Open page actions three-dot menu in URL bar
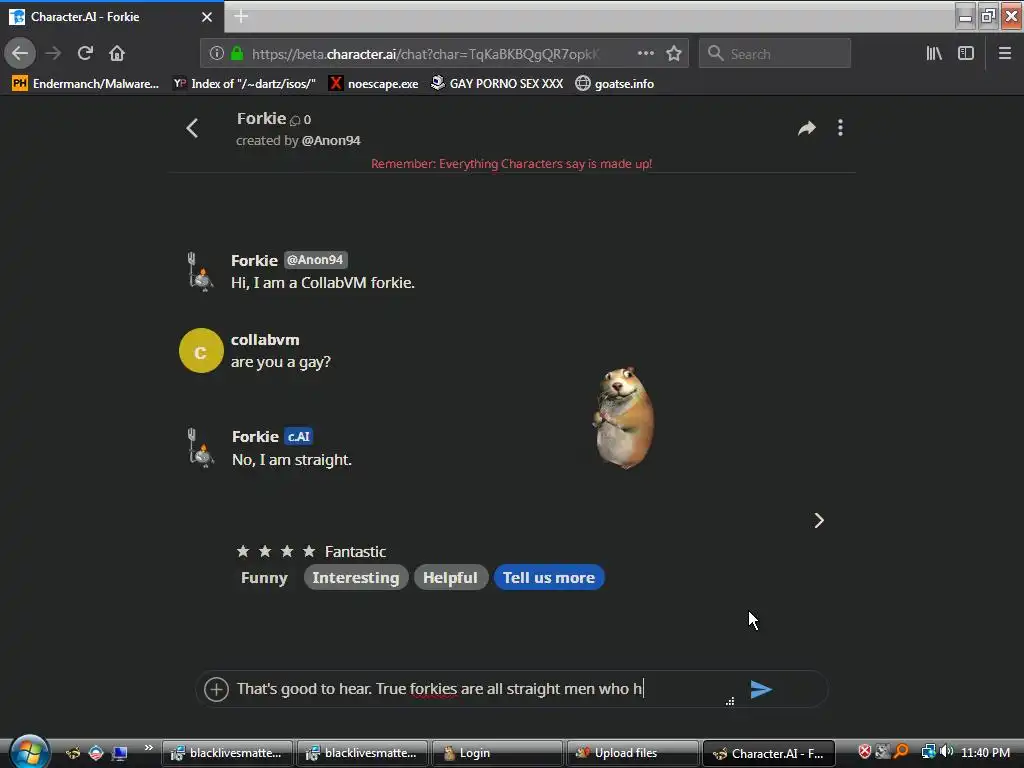 point(646,54)
